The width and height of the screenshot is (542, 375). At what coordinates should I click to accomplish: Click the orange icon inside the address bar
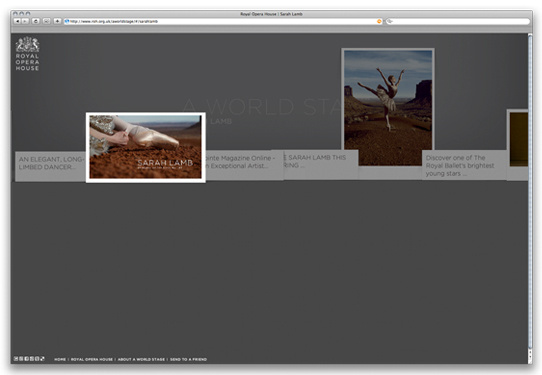[x=379, y=21]
